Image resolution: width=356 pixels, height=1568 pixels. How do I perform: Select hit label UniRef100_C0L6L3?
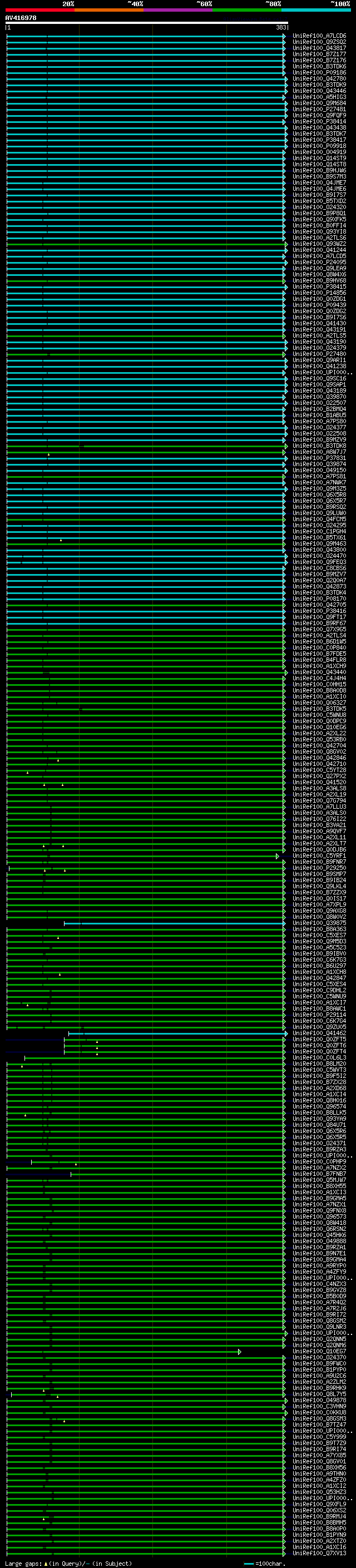(x=319, y=1057)
